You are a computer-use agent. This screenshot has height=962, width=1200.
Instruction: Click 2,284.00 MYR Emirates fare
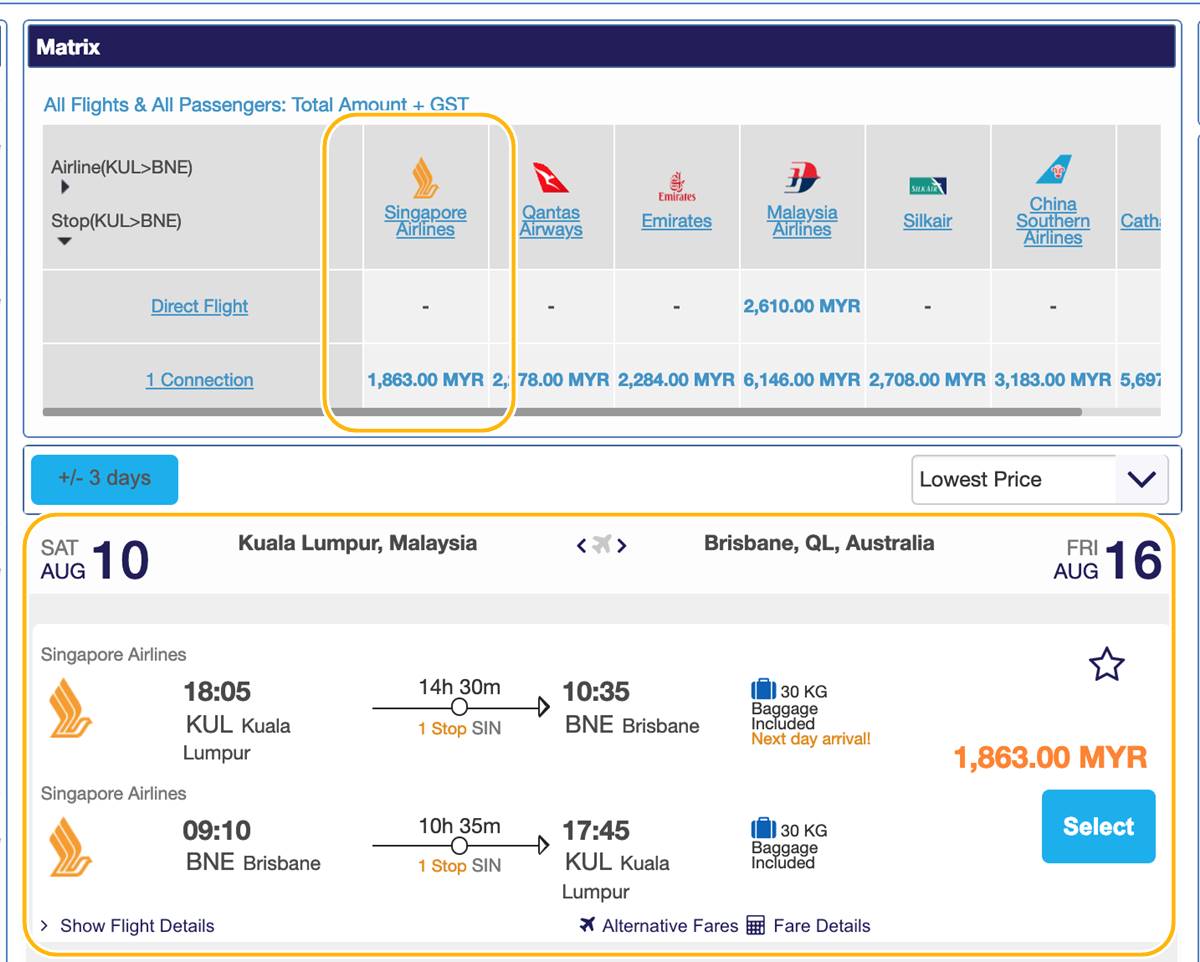coord(677,380)
